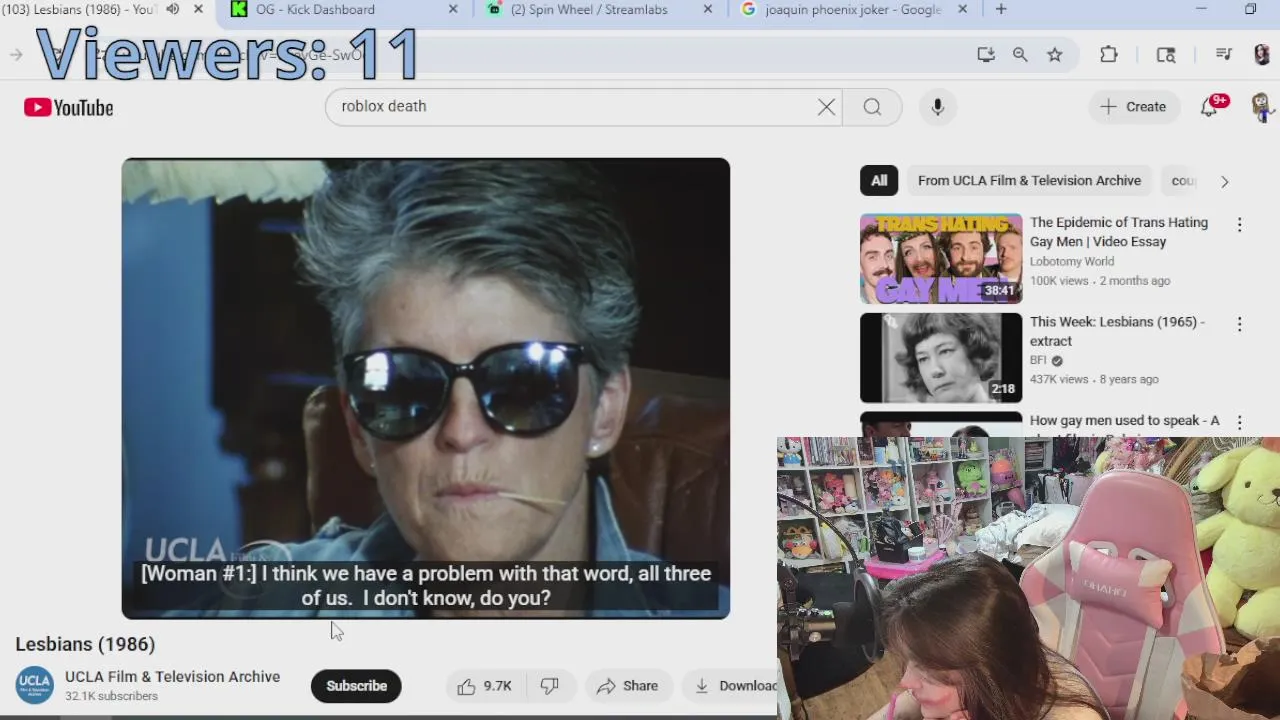1280x720 pixels.
Task: Subscribe to UCLA Film & Television Archive
Action: tap(356, 686)
